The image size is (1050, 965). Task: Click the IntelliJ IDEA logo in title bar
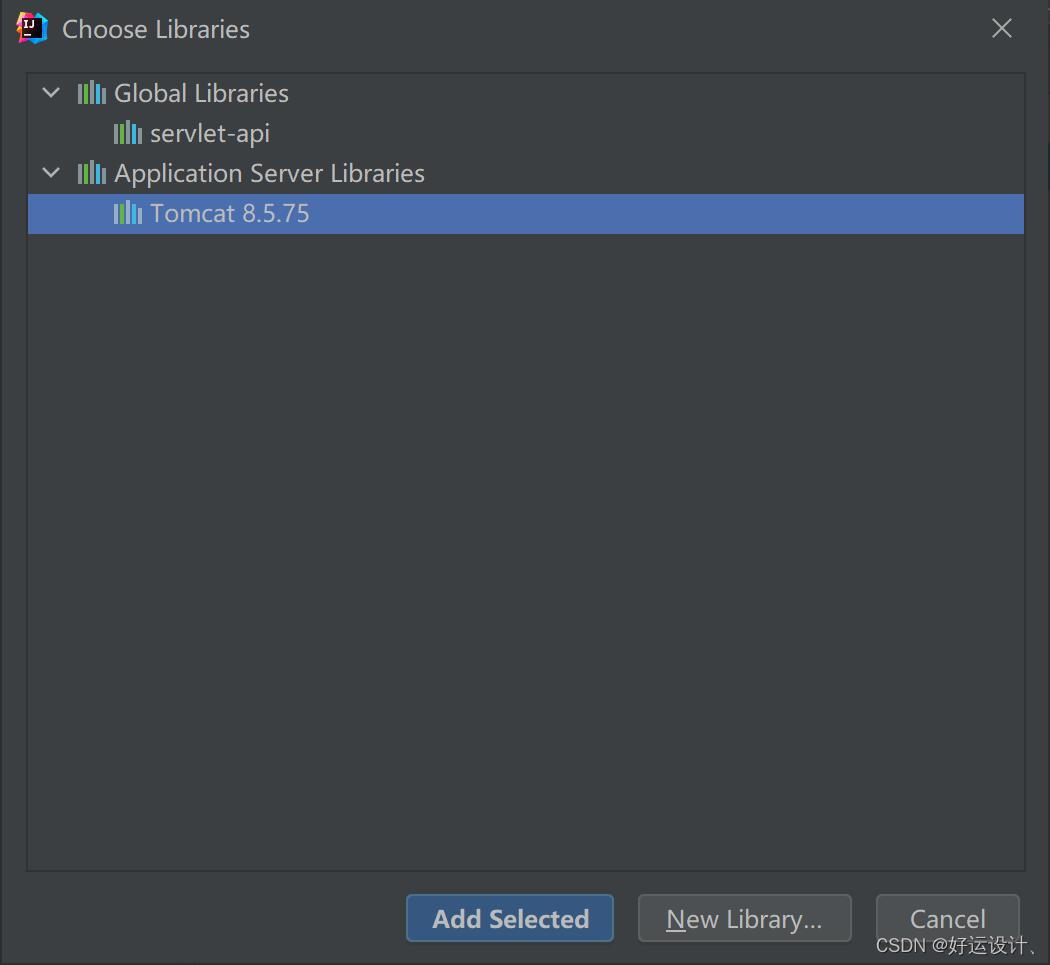[31, 28]
